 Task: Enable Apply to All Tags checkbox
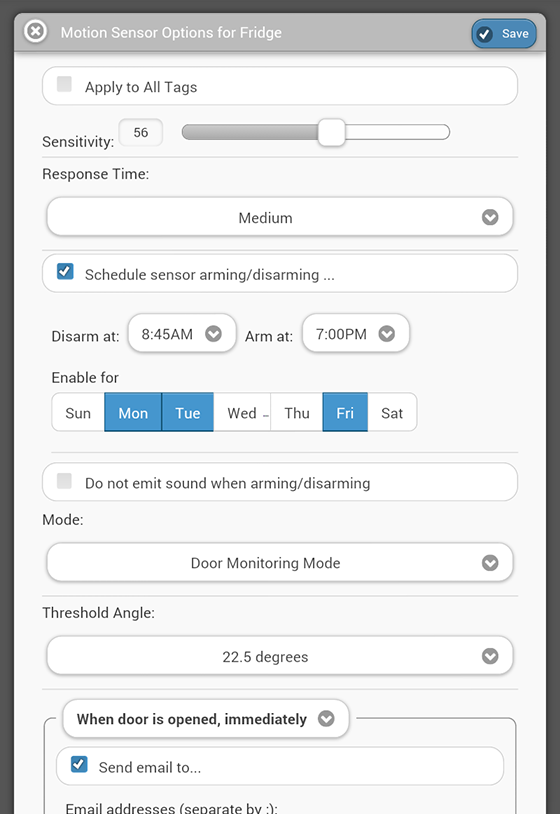[64, 84]
